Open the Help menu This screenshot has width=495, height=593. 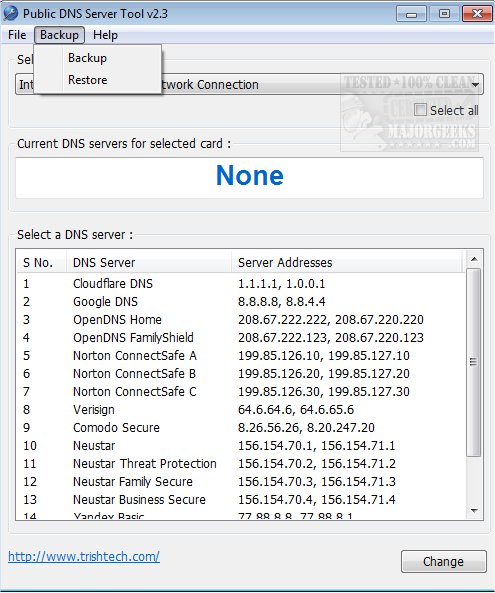point(105,35)
